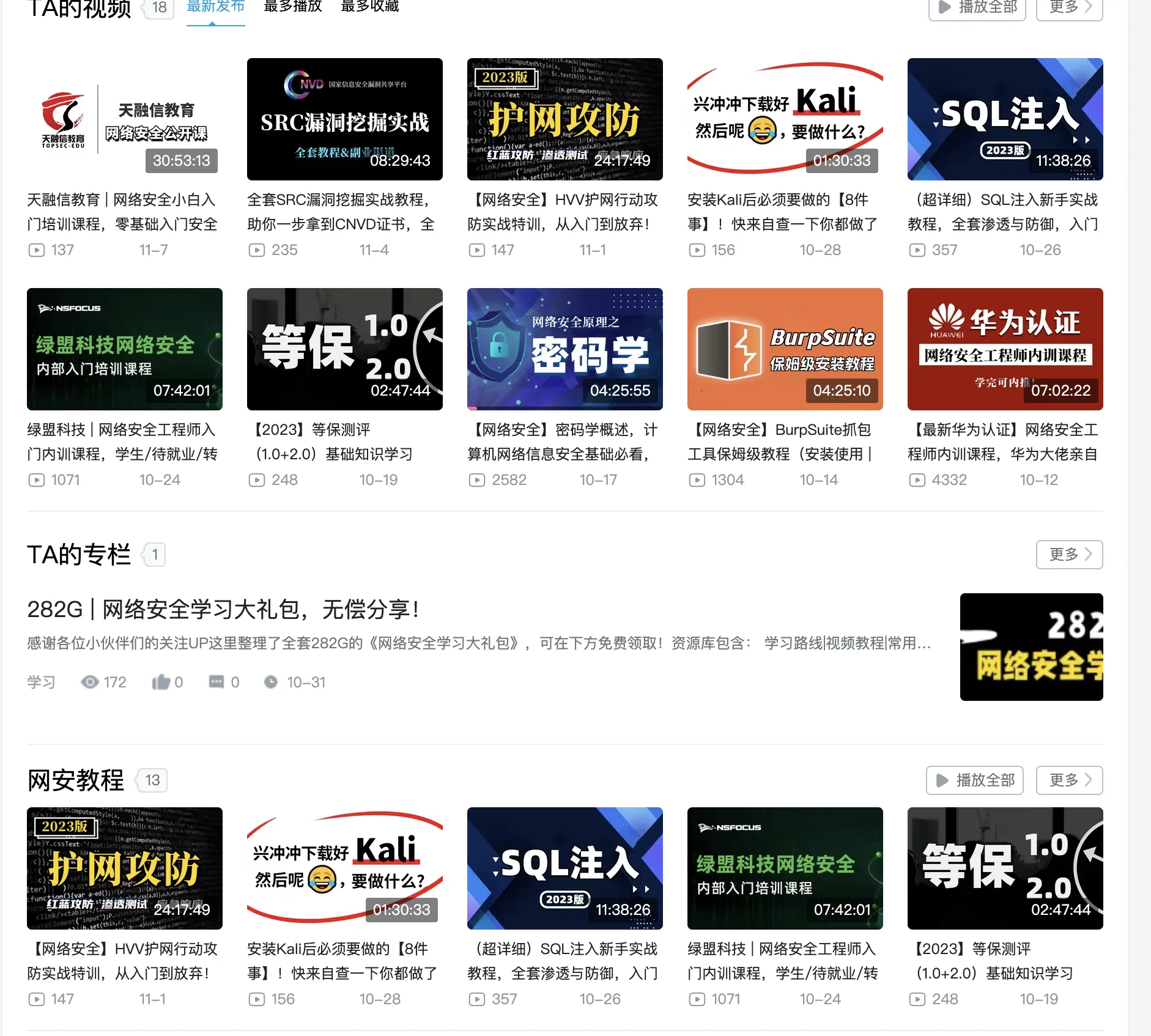Viewport: 1151px width, 1036px height.
Task: Expand more in TA的视频 section
Action: [x=1069, y=7]
